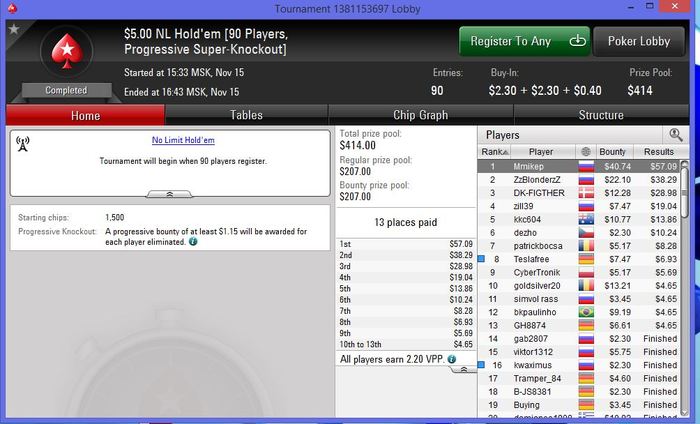
Task: Click the players list vertical scrollbar
Action: pos(684,289)
